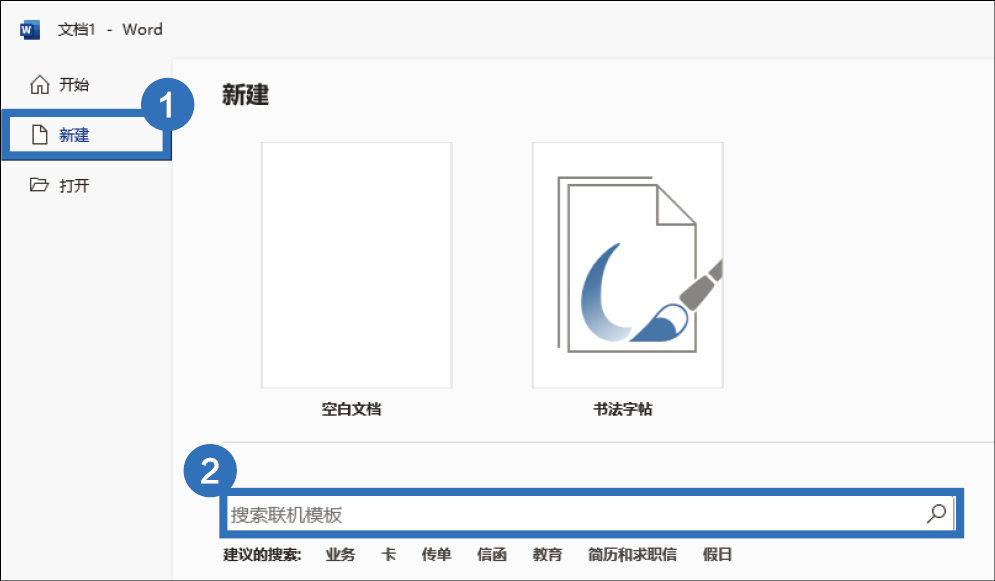Click the folder icon beside 打开

pos(40,185)
